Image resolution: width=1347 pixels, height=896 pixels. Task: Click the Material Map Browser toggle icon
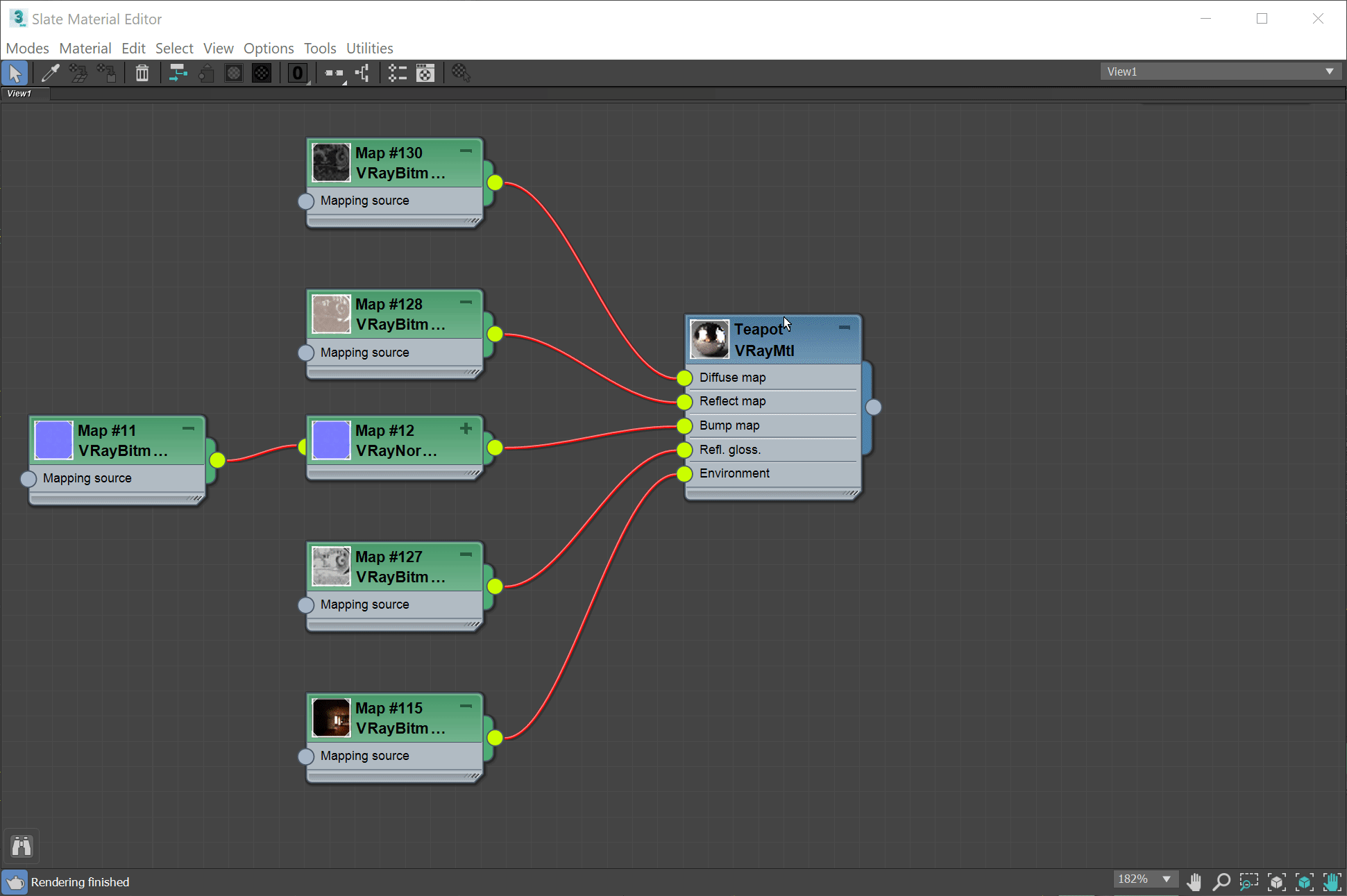pyautogui.click(x=397, y=73)
